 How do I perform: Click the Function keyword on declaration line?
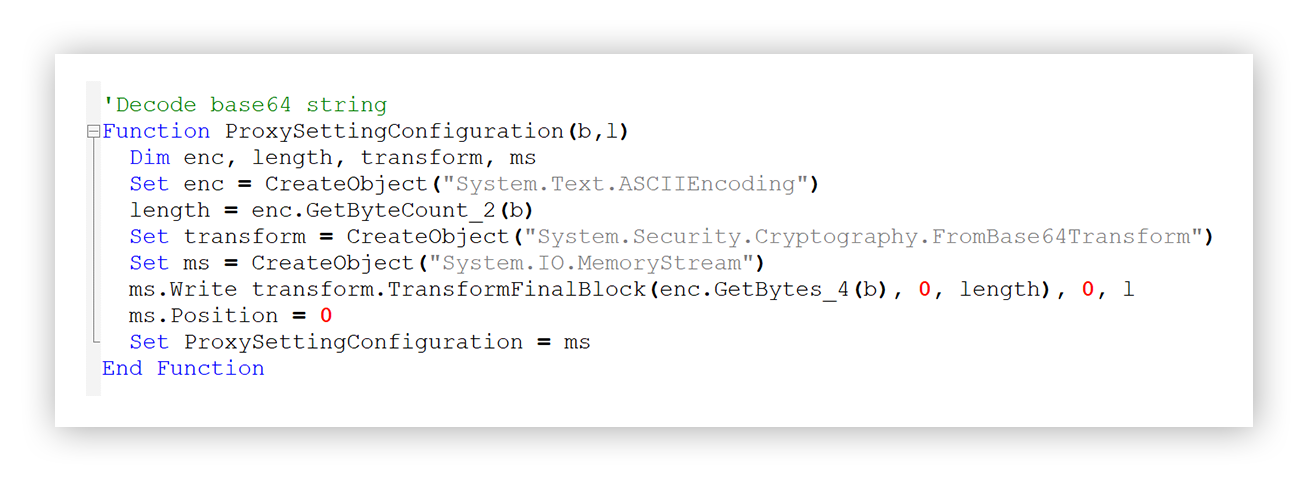[156, 131]
